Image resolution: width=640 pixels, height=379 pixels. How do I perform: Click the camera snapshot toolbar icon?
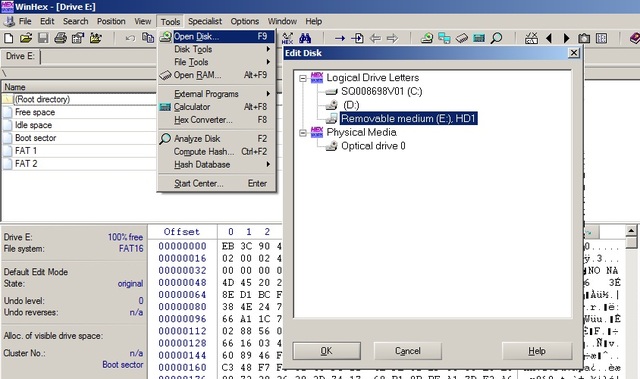pos(584,38)
